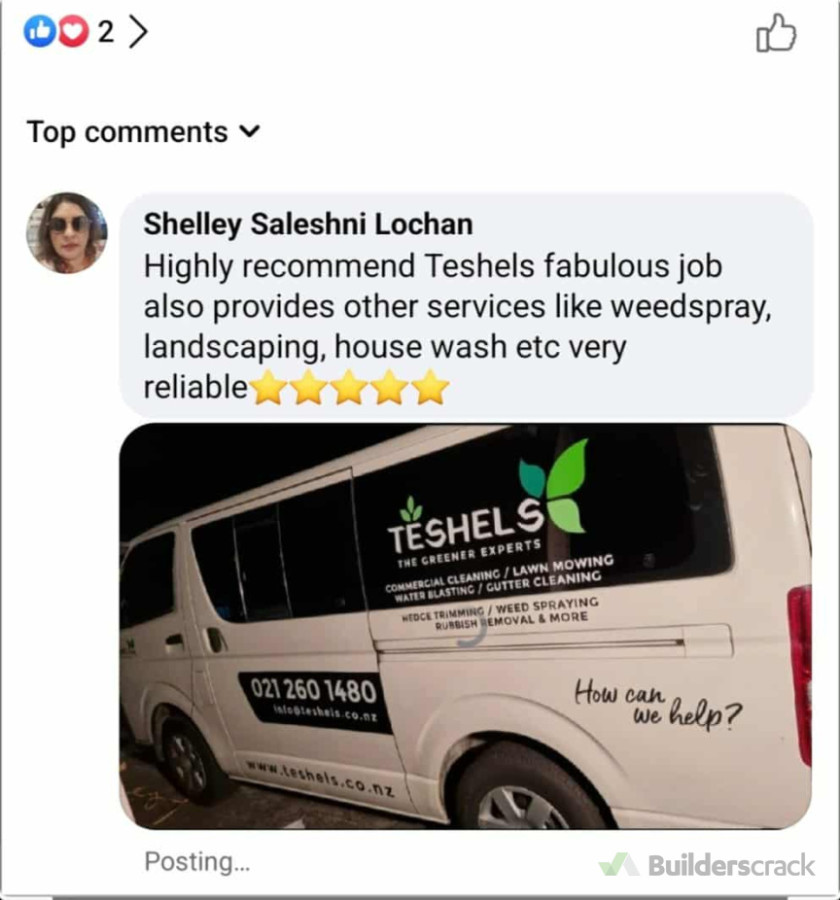Click the blue Like reaction icon
The image size is (840, 900).
click(x=41, y=33)
